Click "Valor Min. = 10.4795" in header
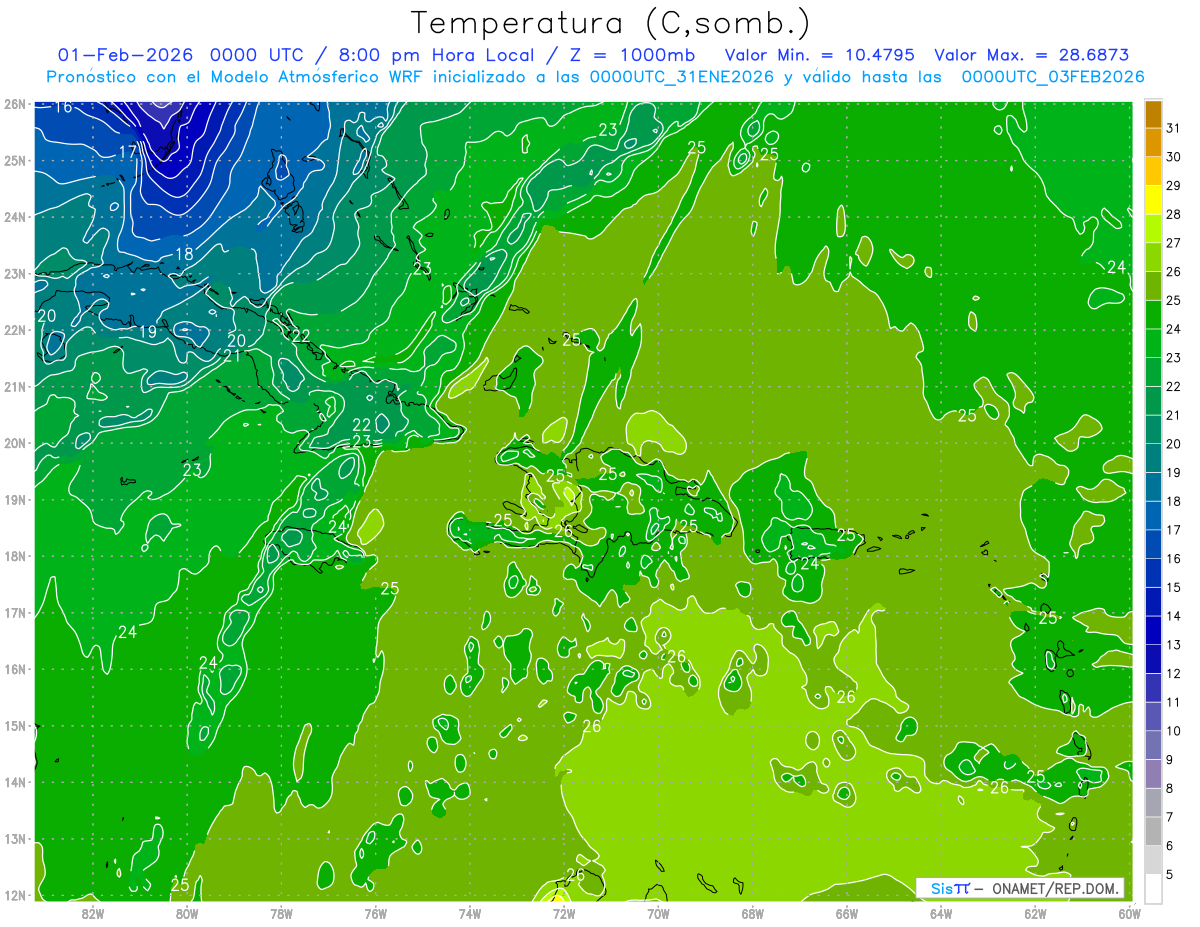The image size is (1200, 927). click(819, 54)
